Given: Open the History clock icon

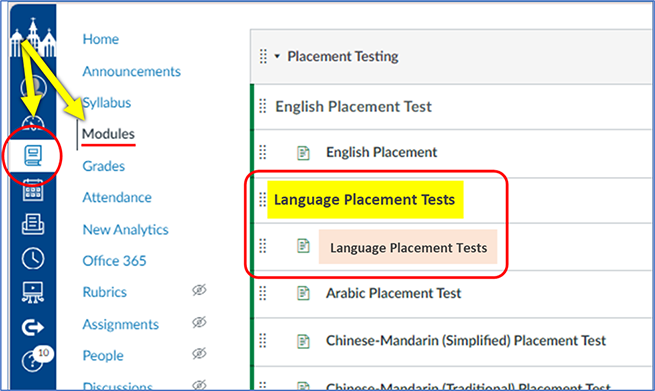Looking at the screenshot, I should click(x=33, y=258).
